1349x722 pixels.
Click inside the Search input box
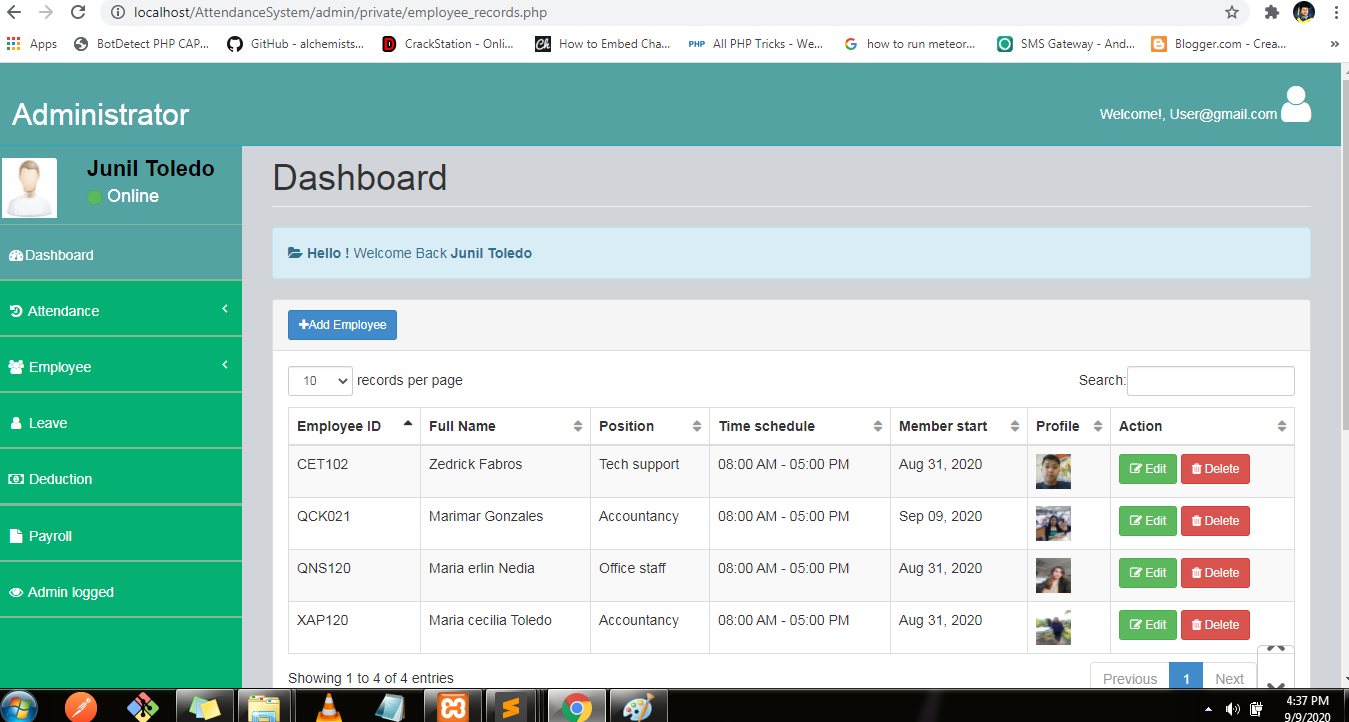[x=1210, y=381]
